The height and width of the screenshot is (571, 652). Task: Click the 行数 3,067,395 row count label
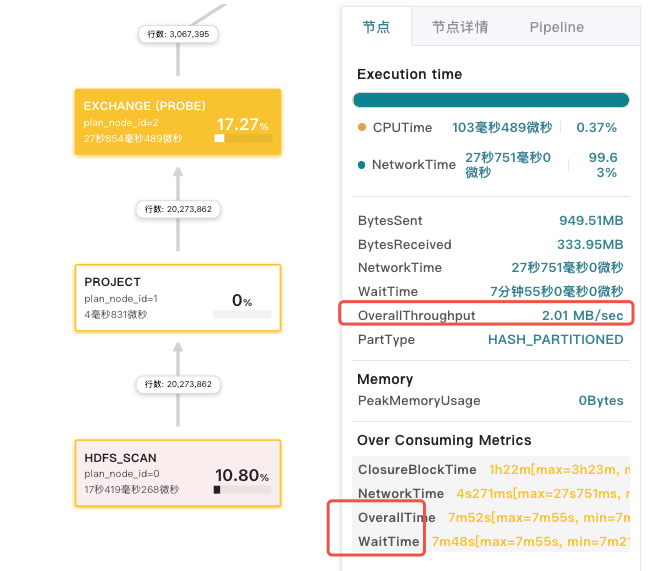point(177,34)
